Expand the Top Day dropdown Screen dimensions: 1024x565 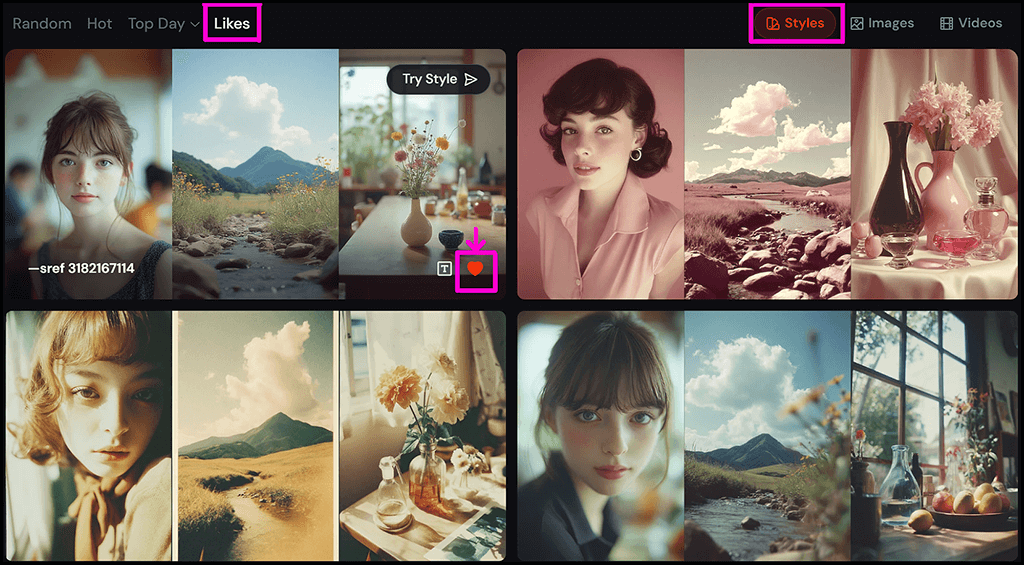pos(164,24)
